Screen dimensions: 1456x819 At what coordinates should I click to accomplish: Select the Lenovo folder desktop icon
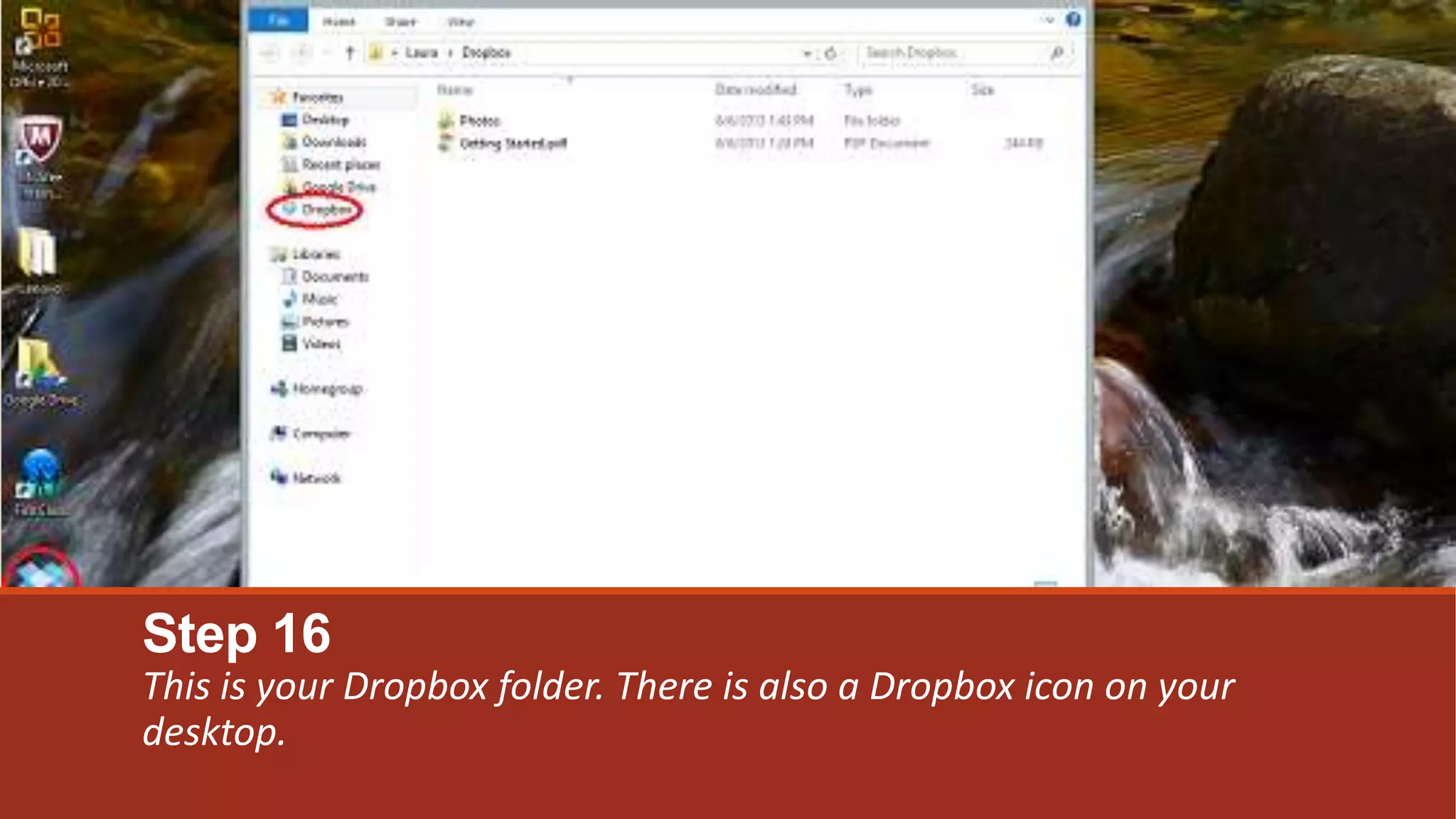(38, 261)
